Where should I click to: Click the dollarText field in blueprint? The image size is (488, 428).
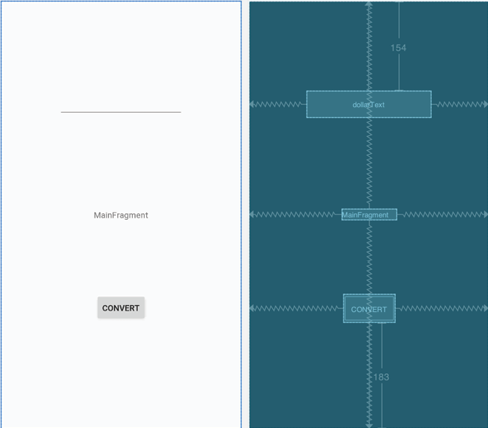coord(369,104)
